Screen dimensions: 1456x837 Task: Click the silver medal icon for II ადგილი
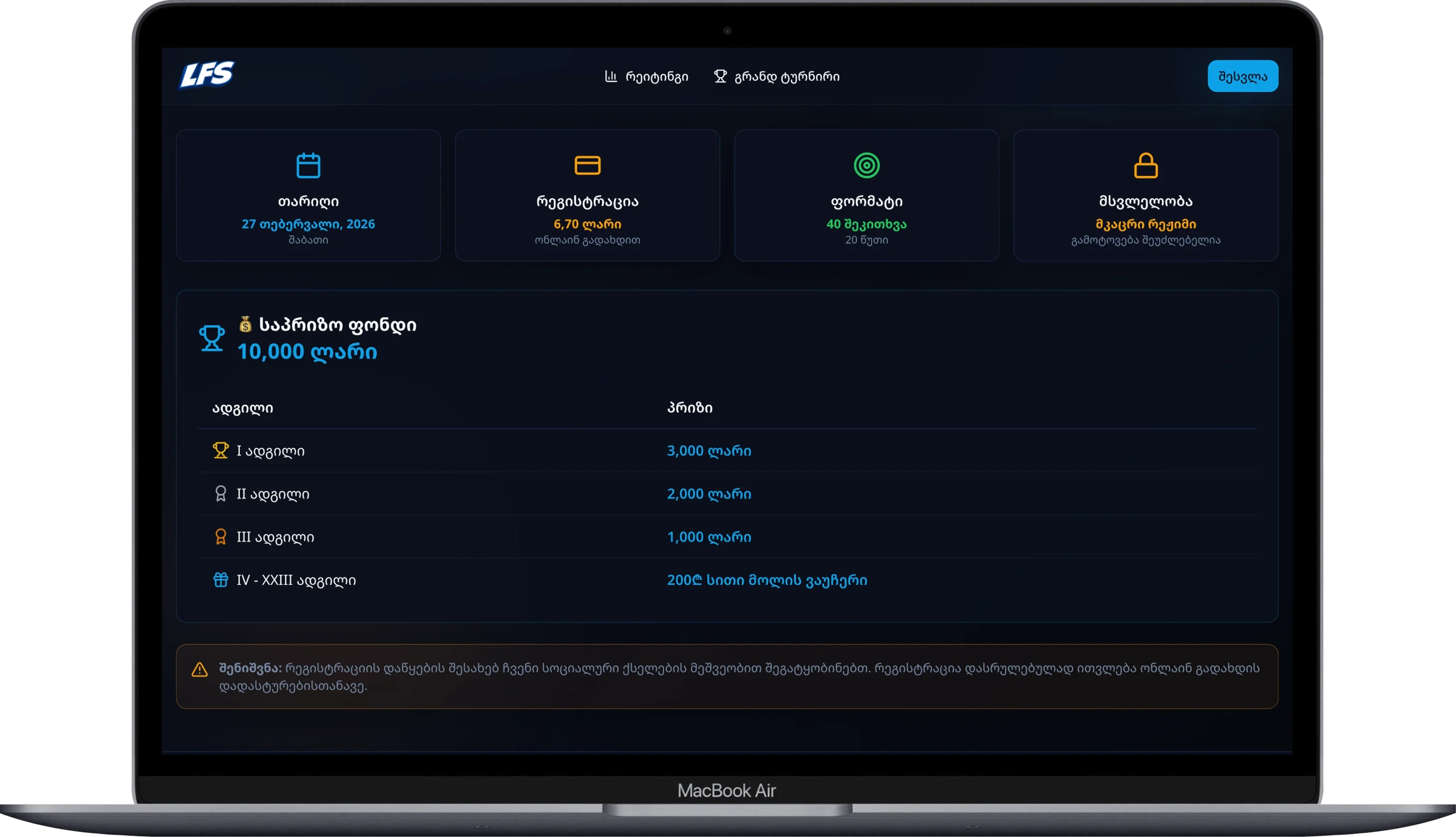tap(220, 493)
